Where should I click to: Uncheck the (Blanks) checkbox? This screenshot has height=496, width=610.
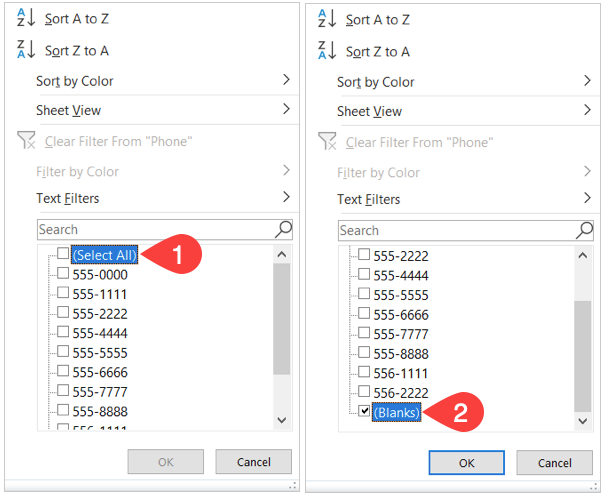coord(364,411)
